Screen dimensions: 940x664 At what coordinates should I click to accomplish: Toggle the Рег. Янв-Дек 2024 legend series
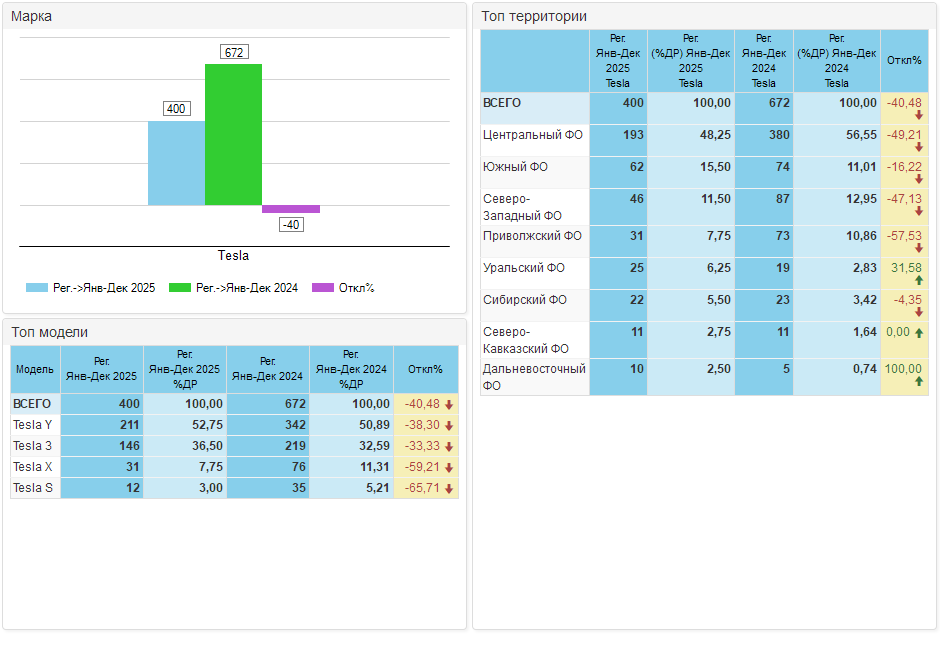234,288
